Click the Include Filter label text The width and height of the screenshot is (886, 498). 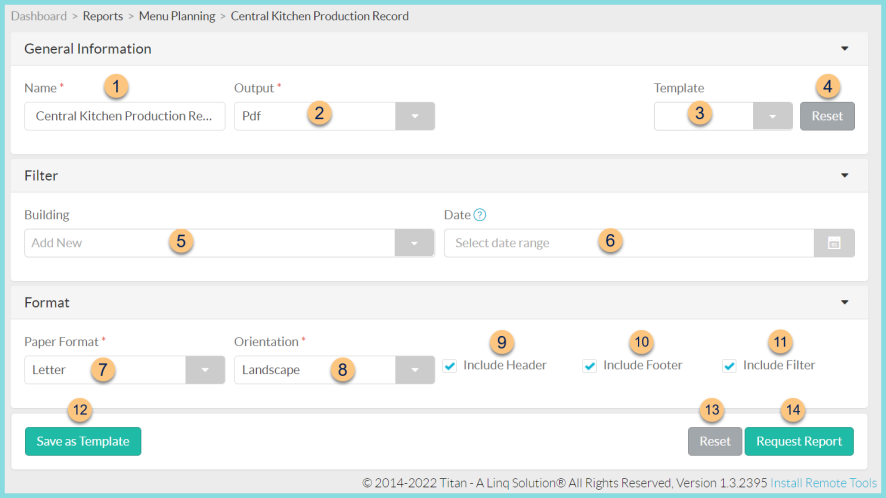point(779,365)
